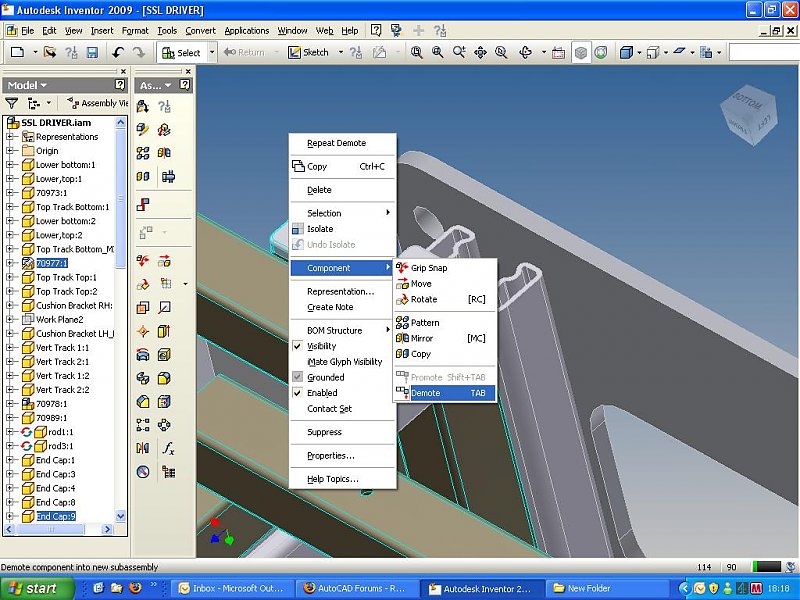Open Assembly panel help question icon
The height and width of the screenshot is (600, 800).
pyautogui.click(x=185, y=85)
